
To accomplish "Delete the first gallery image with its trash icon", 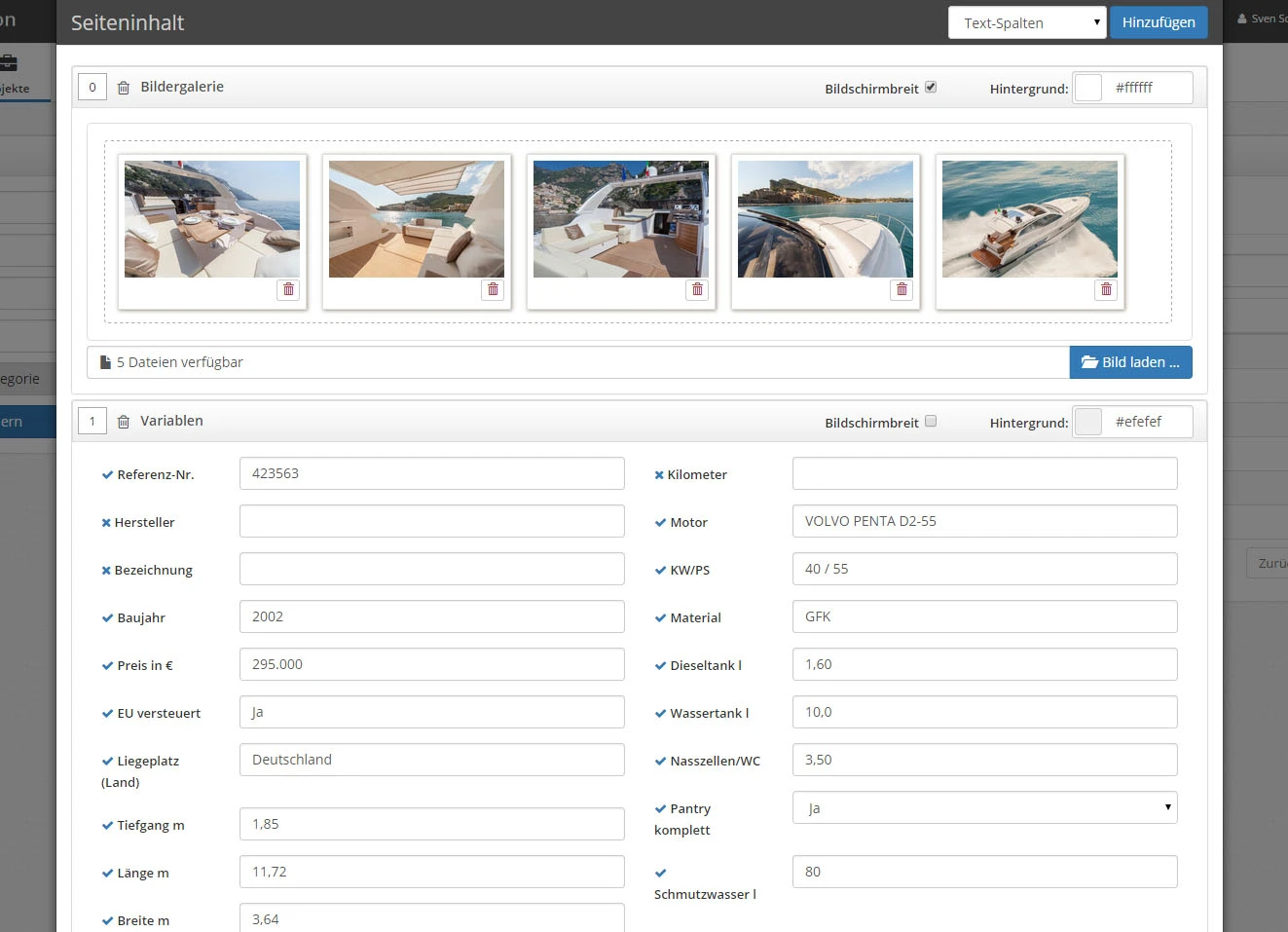I will pos(288,289).
